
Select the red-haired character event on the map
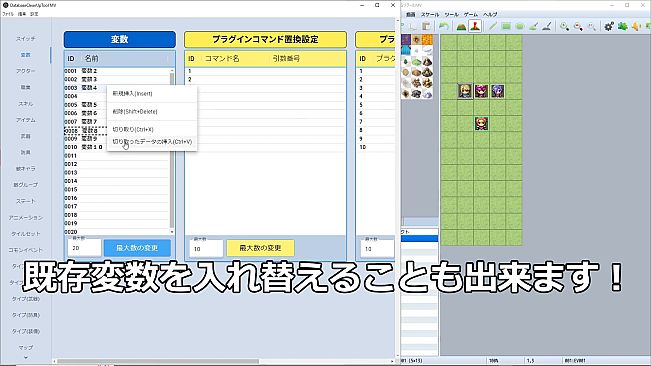[481, 123]
